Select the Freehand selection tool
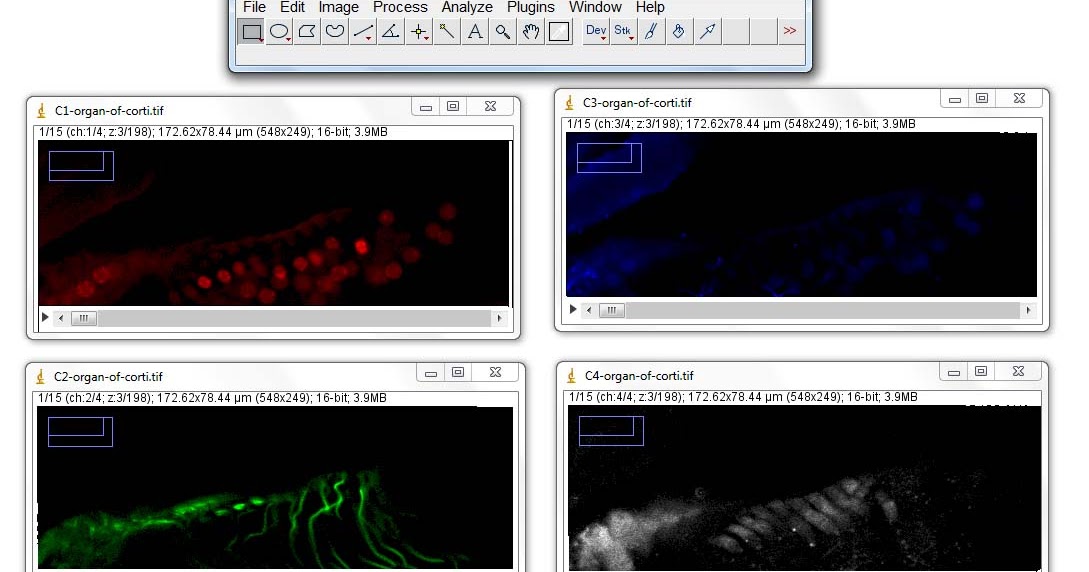 [335, 31]
